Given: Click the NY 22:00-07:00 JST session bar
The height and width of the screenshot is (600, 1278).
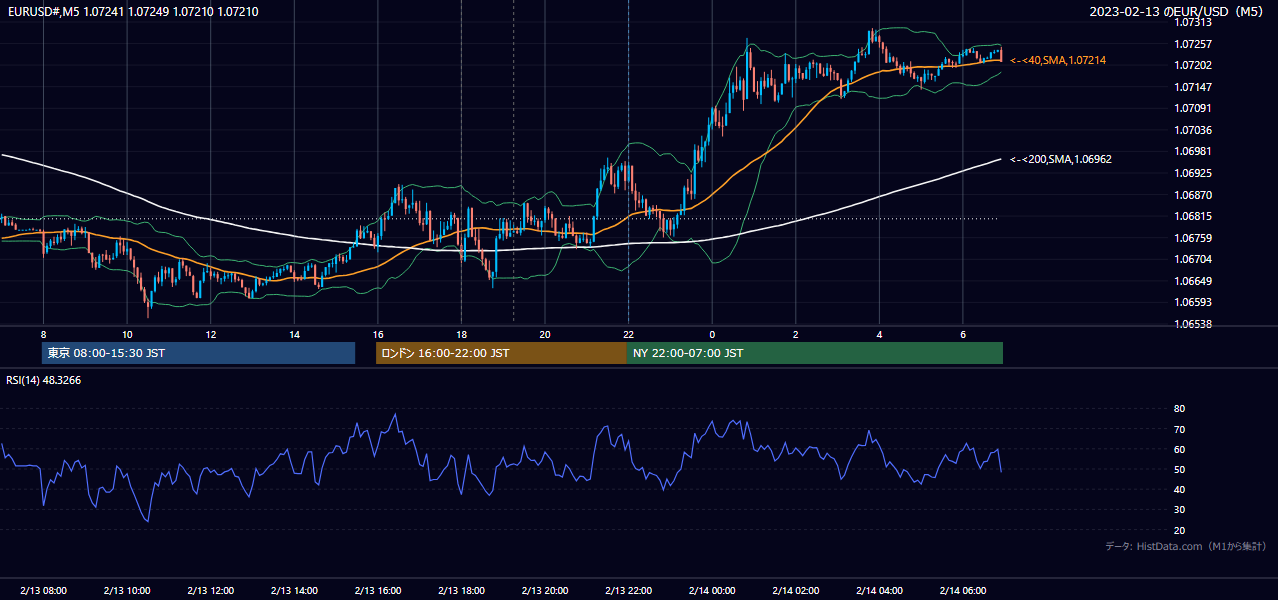Looking at the screenshot, I should click(815, 353).
